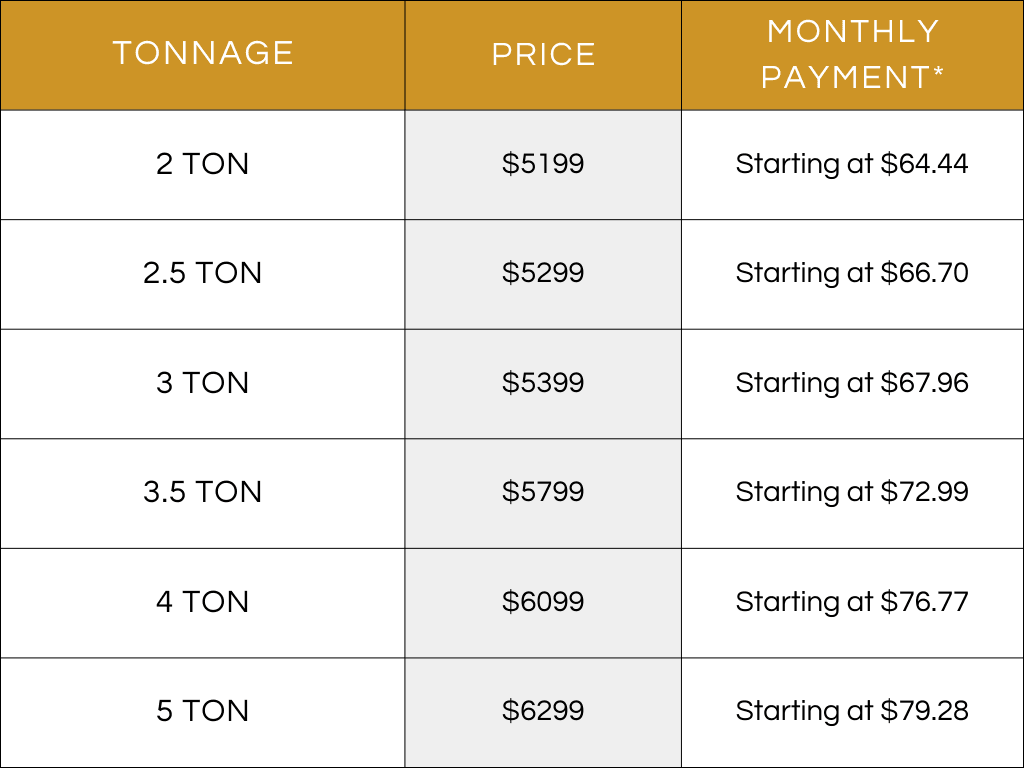The width and height of the screenshot is (1024, 768).
Task: Click the $5299 price cell
Action: [x=543, y=273]
